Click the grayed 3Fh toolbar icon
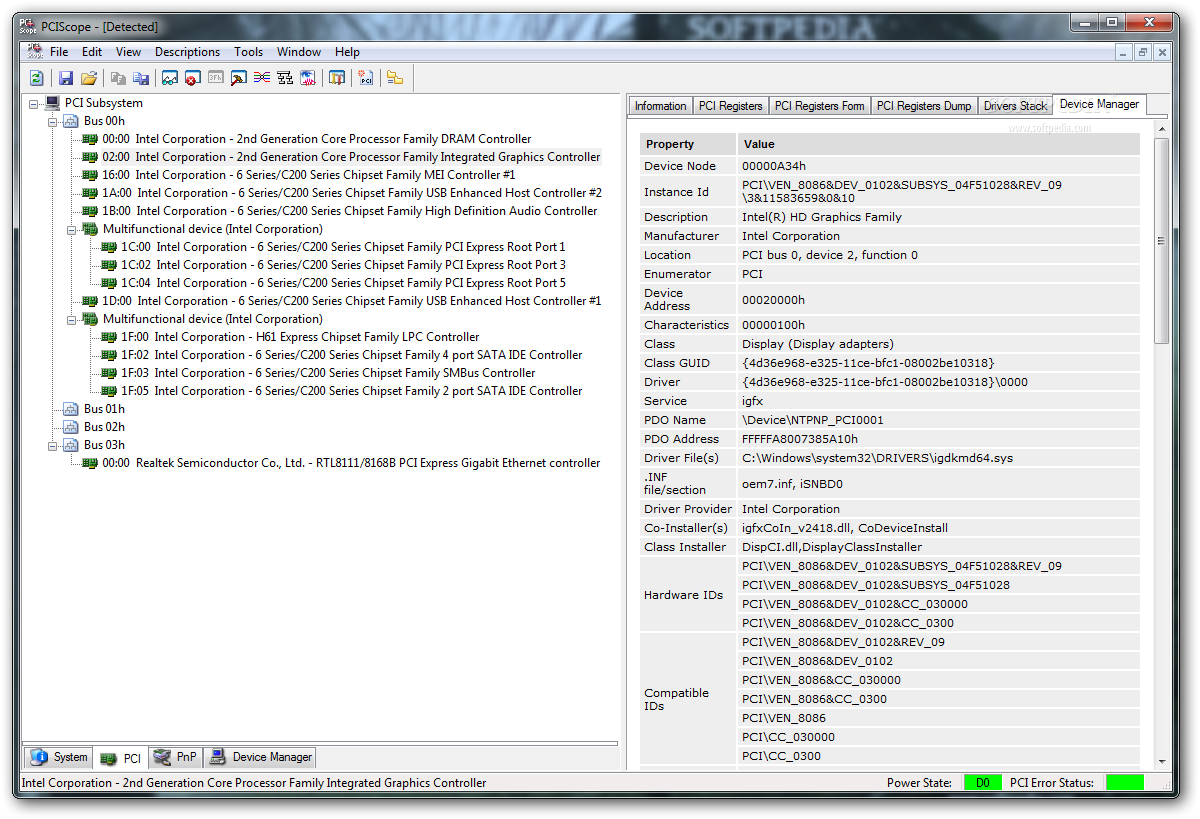The height and width of the screenshot is (819, 1200). pyautogui.click(x=215, y=78)
